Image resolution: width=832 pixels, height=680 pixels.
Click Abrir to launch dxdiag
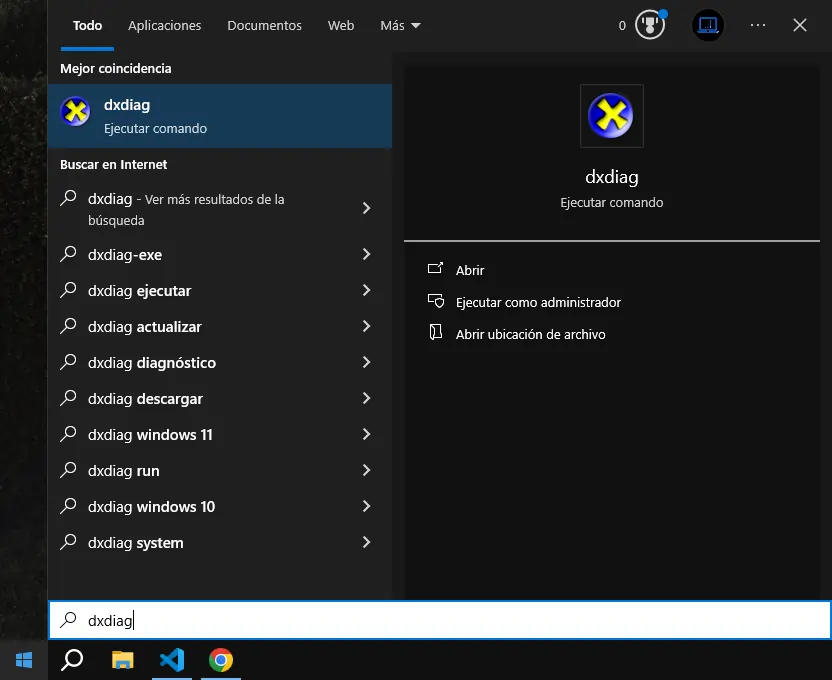click(x=470, y=270)
